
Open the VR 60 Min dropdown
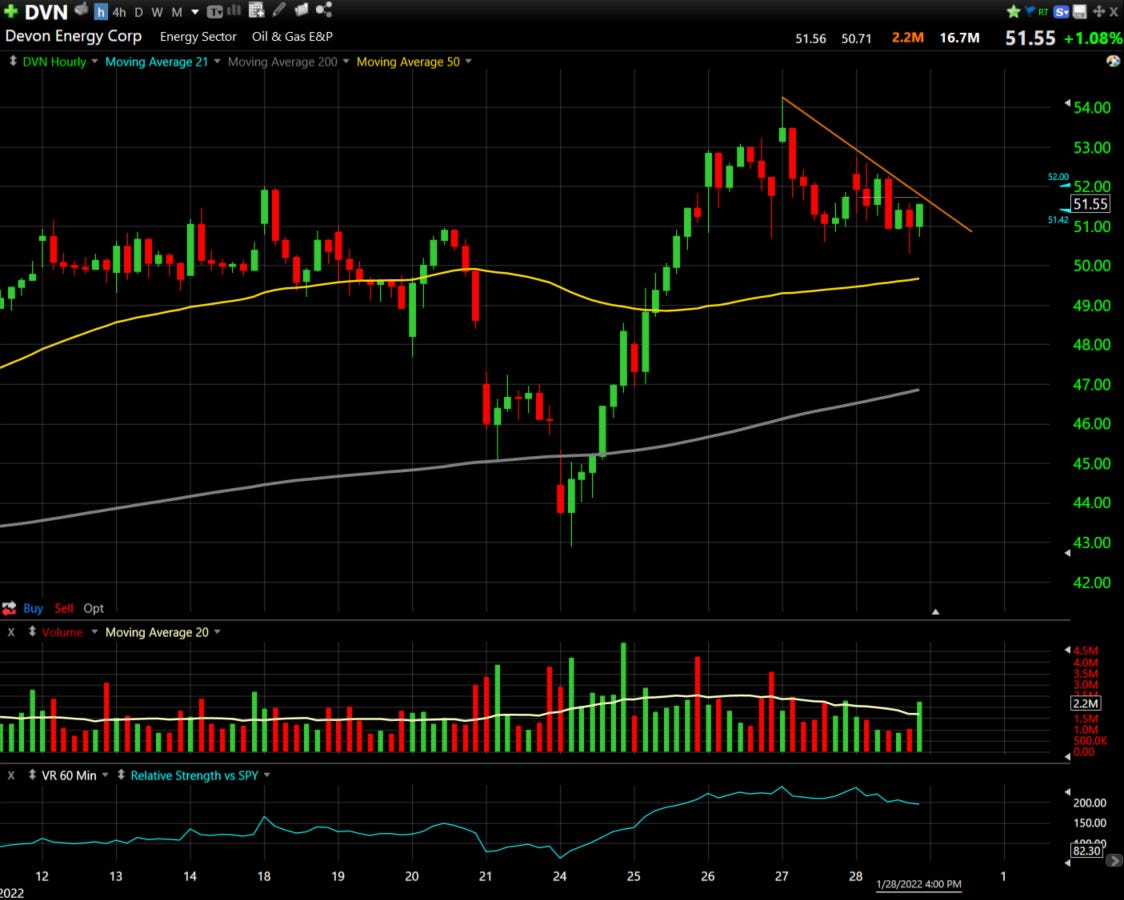105,775
